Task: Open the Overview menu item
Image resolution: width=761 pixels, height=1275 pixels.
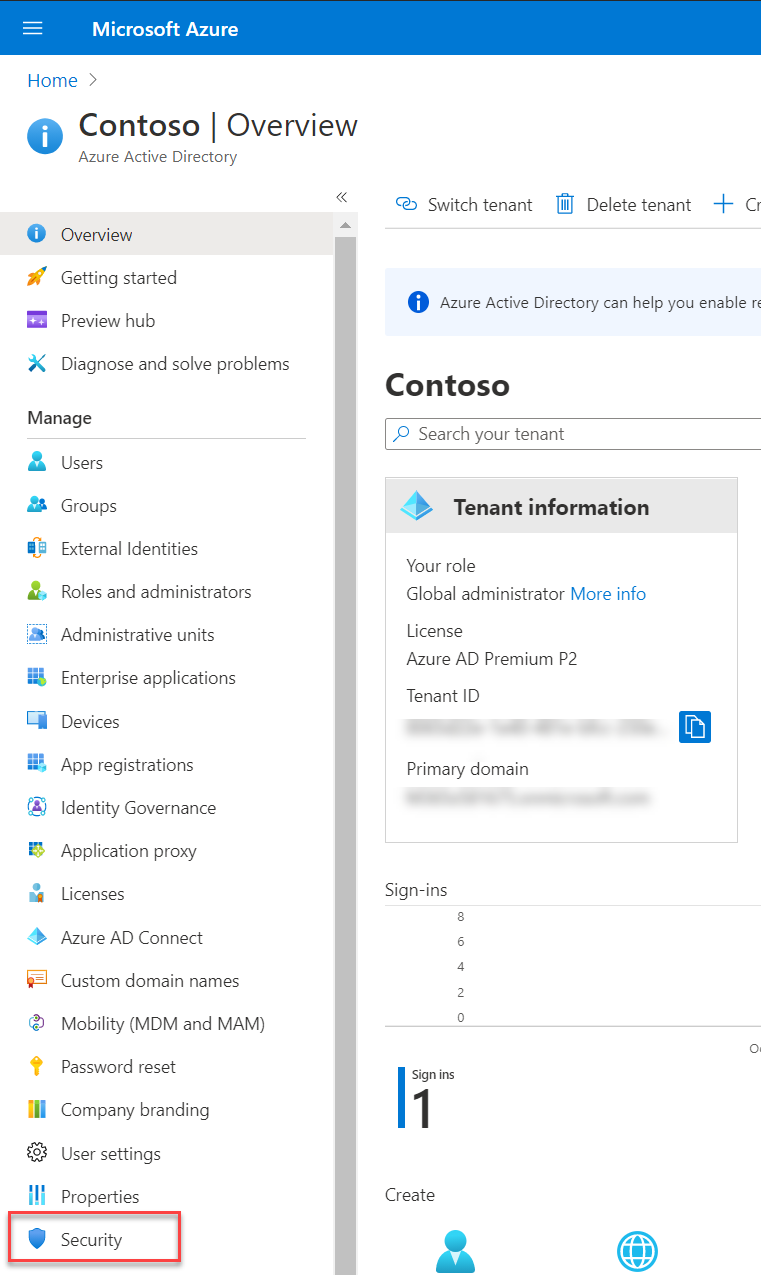Action: click(x=166, y=234)
